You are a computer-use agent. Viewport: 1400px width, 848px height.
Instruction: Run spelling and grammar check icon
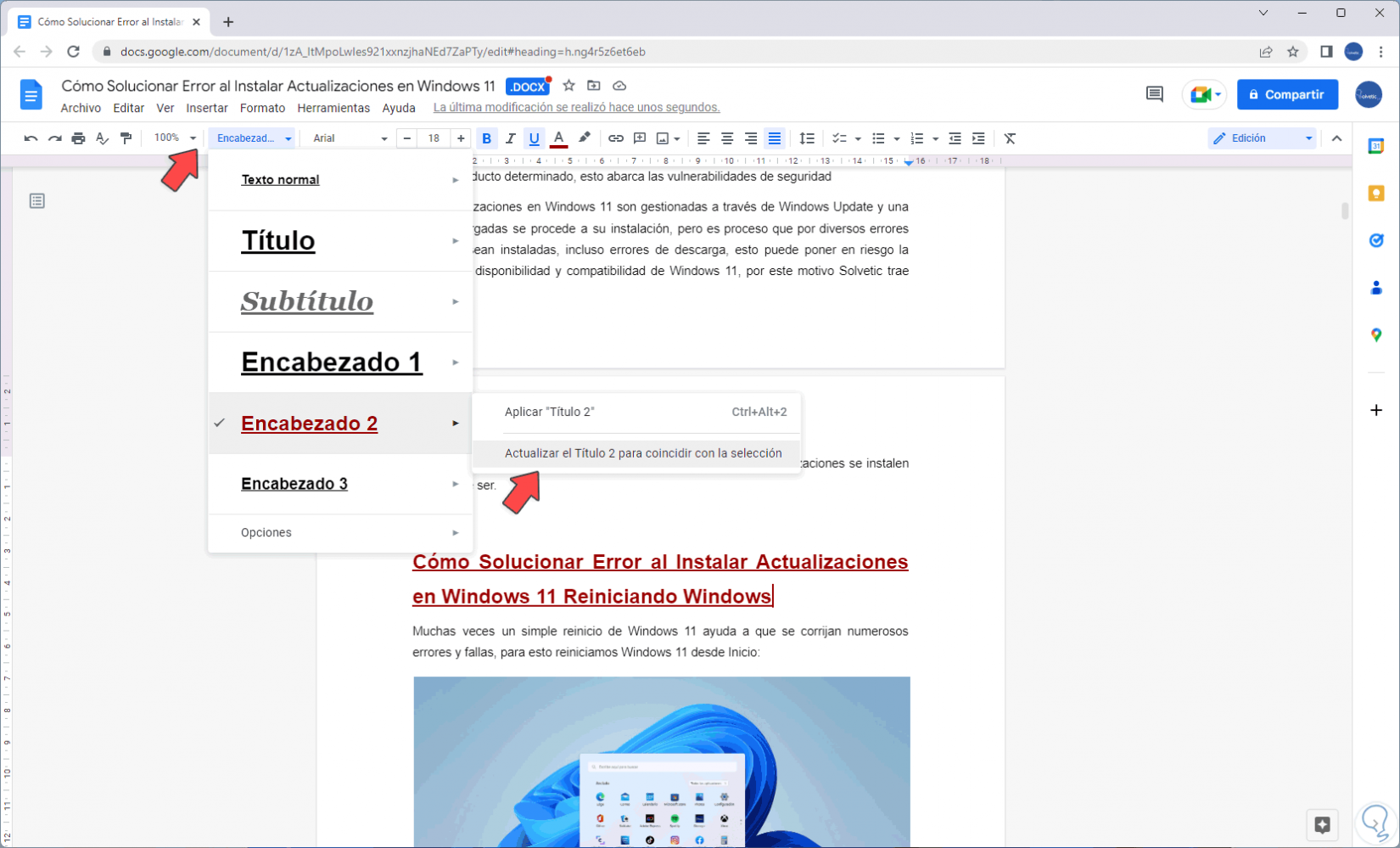click(x=102, y=138)
